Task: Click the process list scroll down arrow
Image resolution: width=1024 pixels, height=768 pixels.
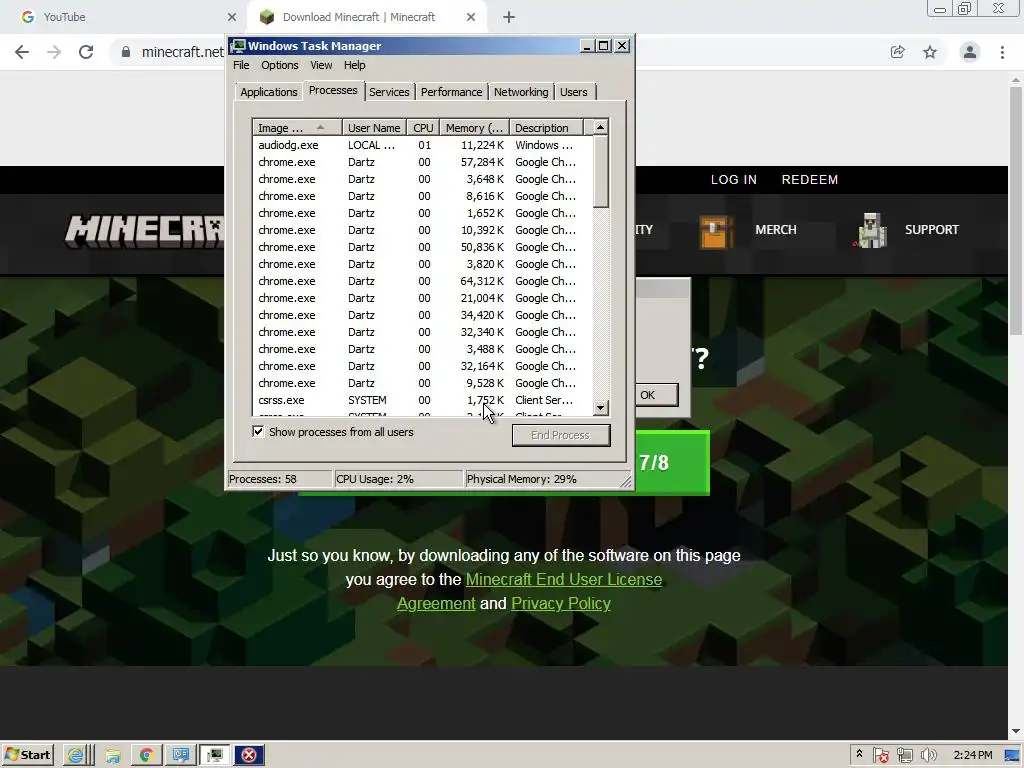Action: [x=601, y=408]
